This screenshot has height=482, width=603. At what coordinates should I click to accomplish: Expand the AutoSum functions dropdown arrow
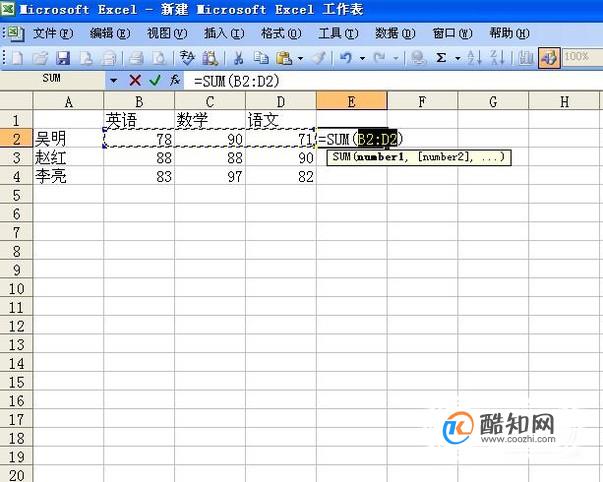click(x=458, y=59)
